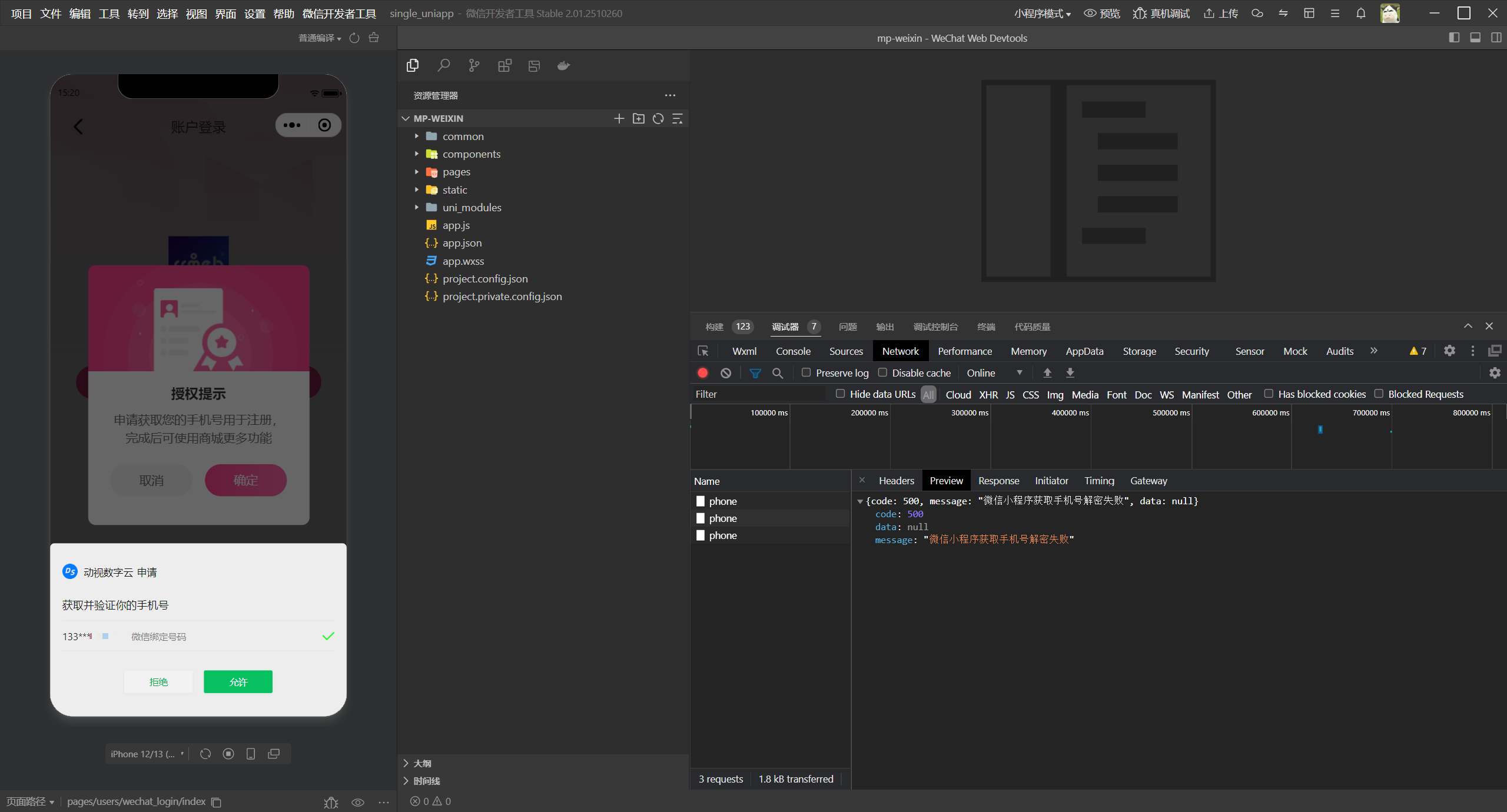1507x812 pixels.
Task: Click the simulator stop record icon
Action: 228,754
